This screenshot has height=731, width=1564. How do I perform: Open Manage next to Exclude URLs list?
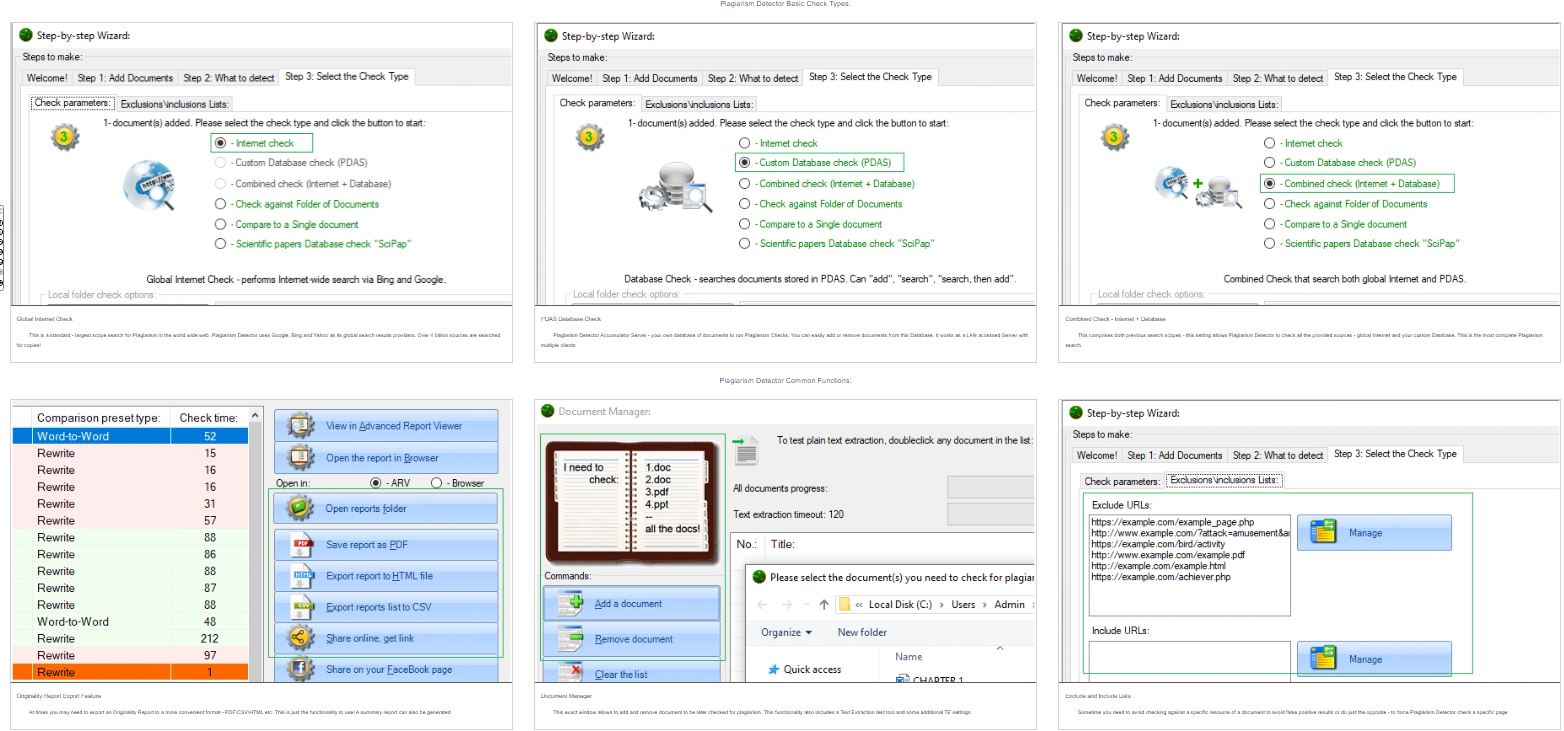click(x=1374, y=532)
